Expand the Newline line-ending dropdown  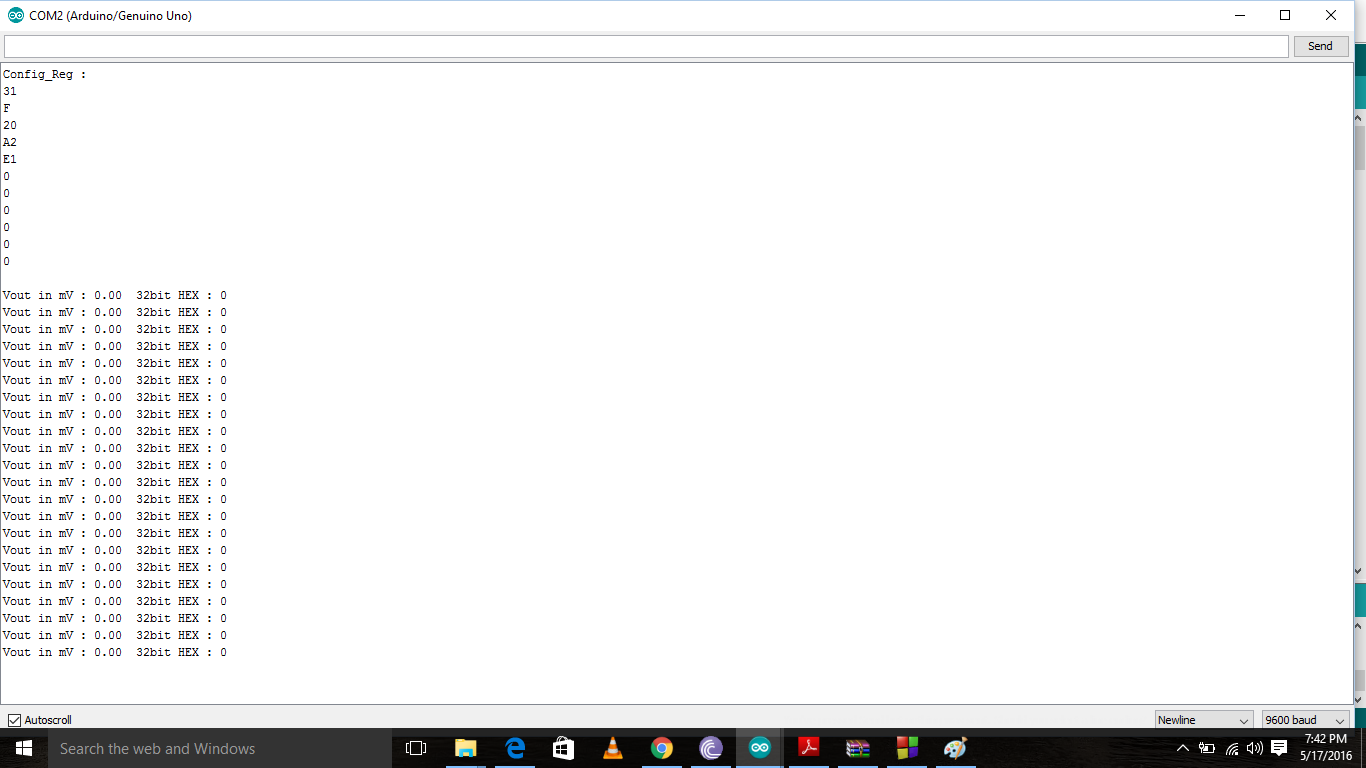coord(1204,720)
